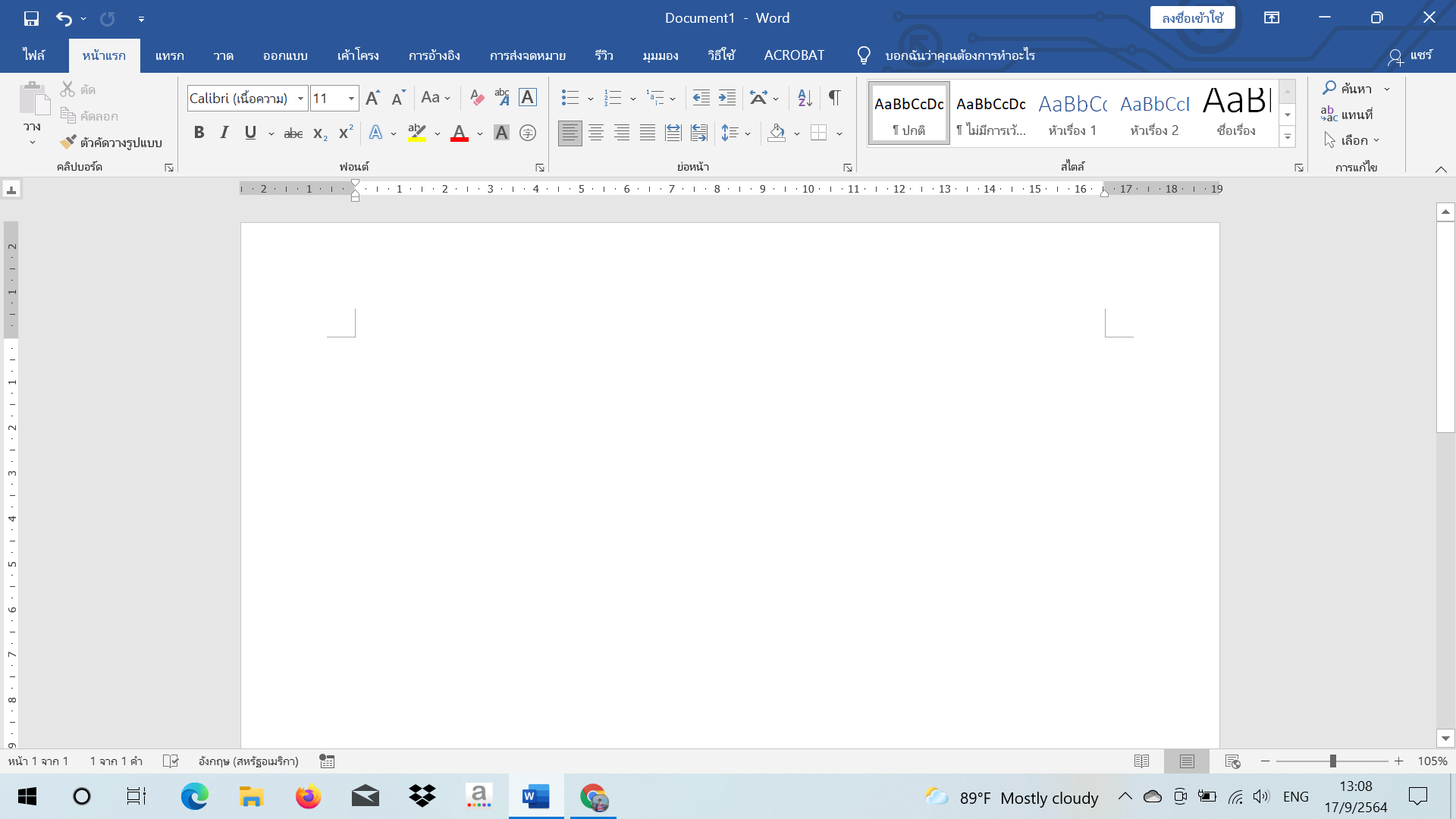This screenshot has height=819, width=1456.
Task: Click the ลงชื่อเข้าใช้ sign-in button
Action: pyautogui.click(x=1192, y=18)
